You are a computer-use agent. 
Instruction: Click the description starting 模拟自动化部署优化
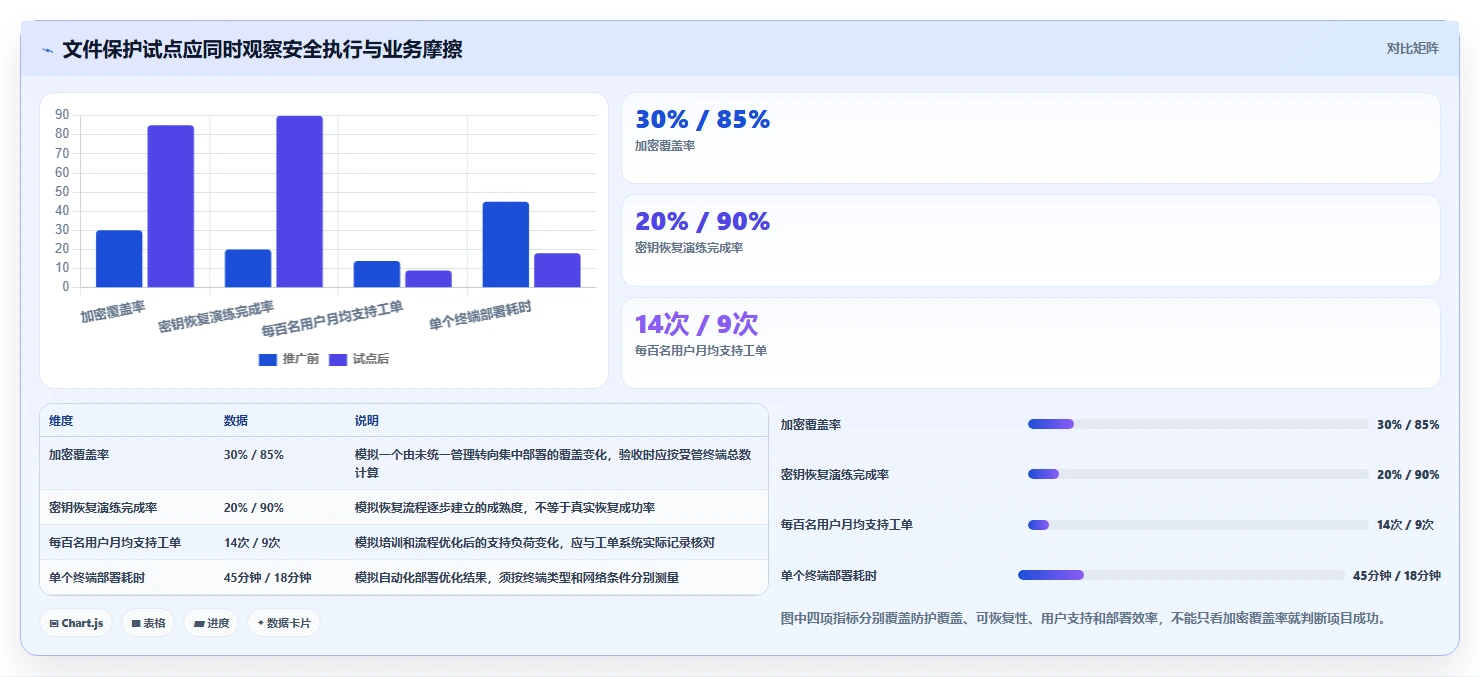[x=517, y=578]
